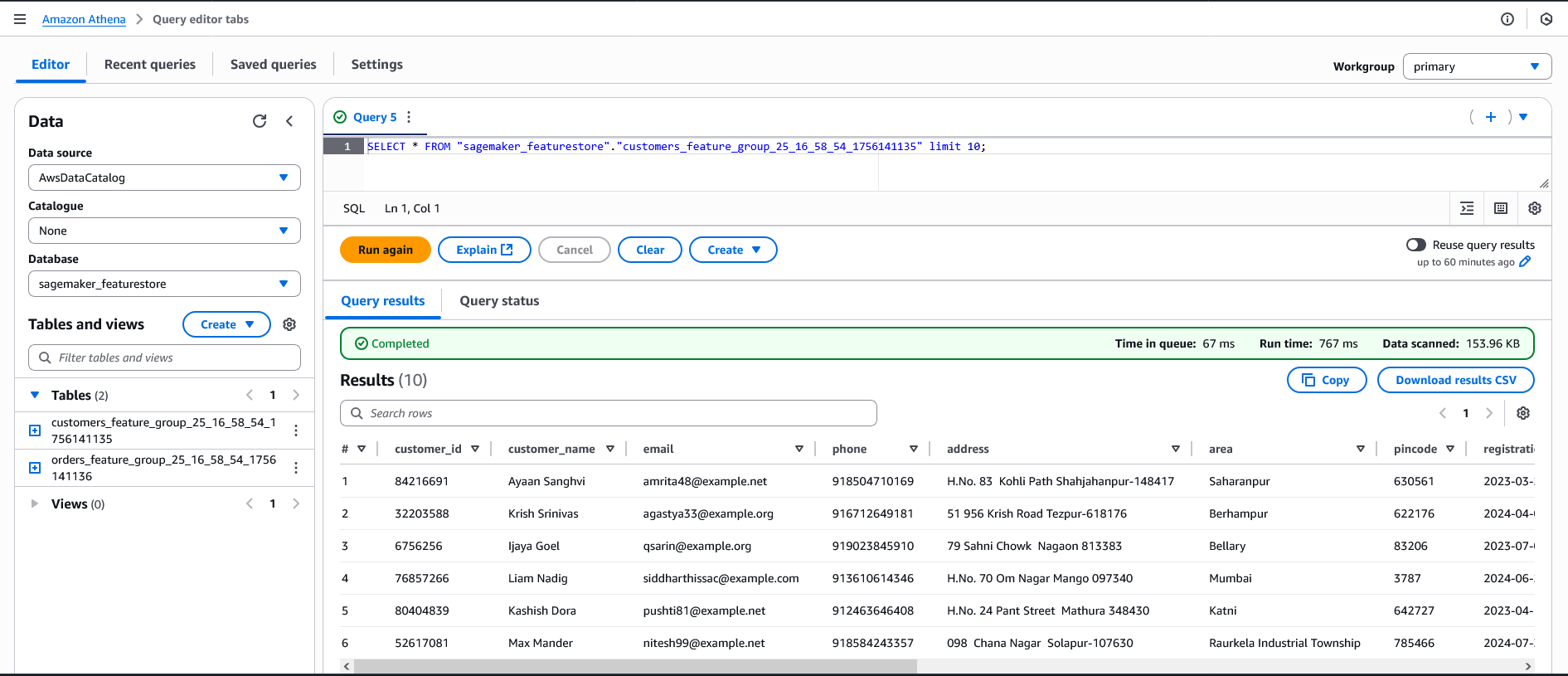Open keyboard shortcuts table icon in editor
The image size is (1568, 676).
1501,208
